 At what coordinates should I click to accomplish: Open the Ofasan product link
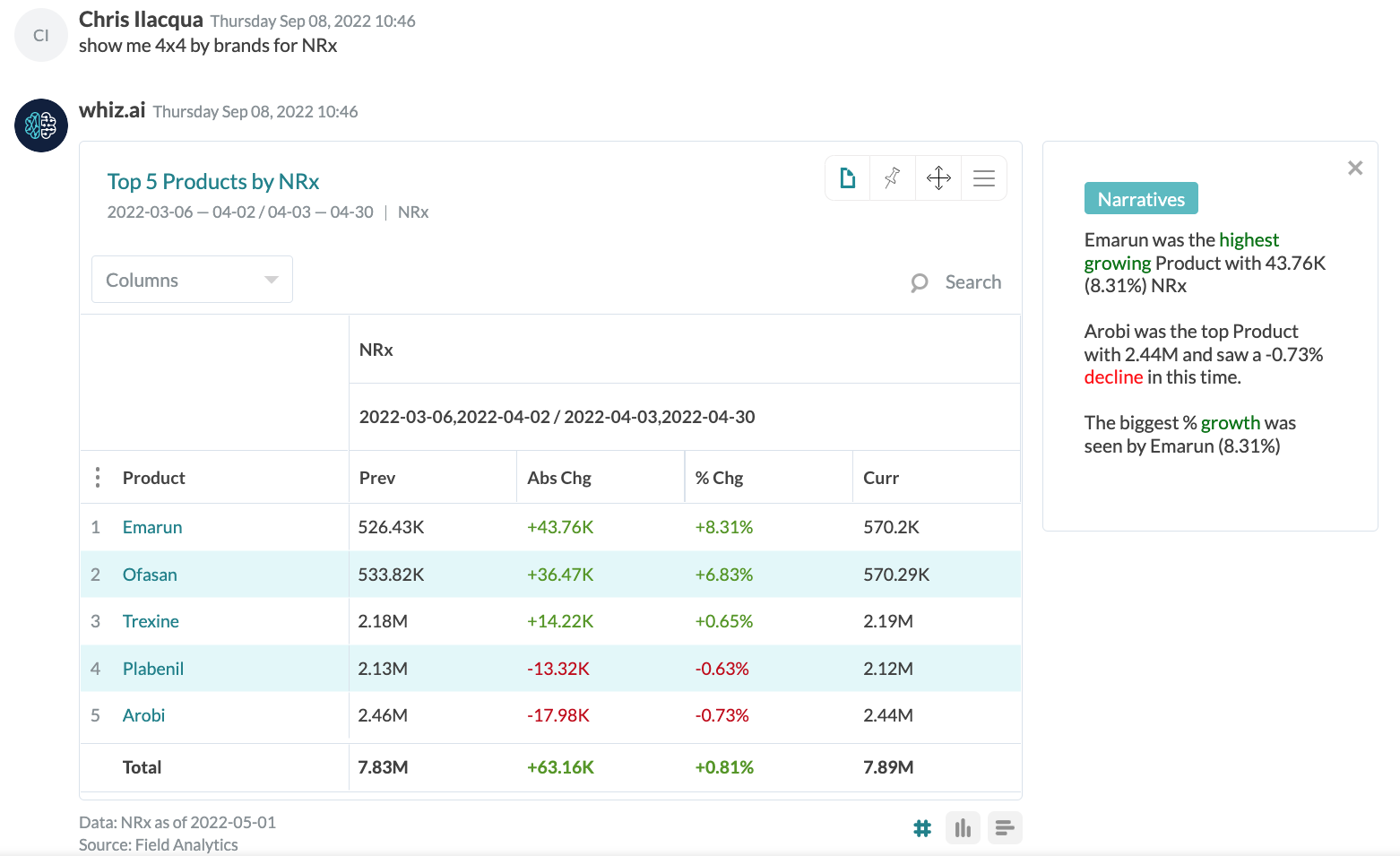tap(150, 575)
